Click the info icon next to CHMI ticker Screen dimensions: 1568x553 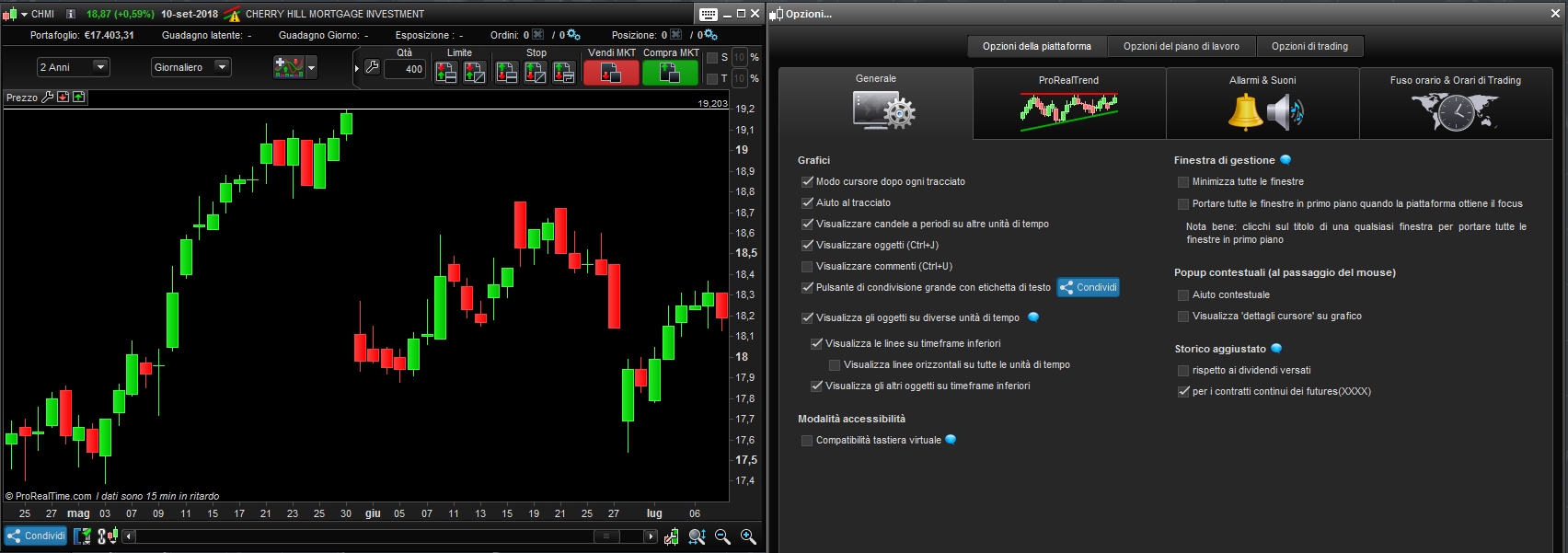pyautogui.click(x=71, y=14)
